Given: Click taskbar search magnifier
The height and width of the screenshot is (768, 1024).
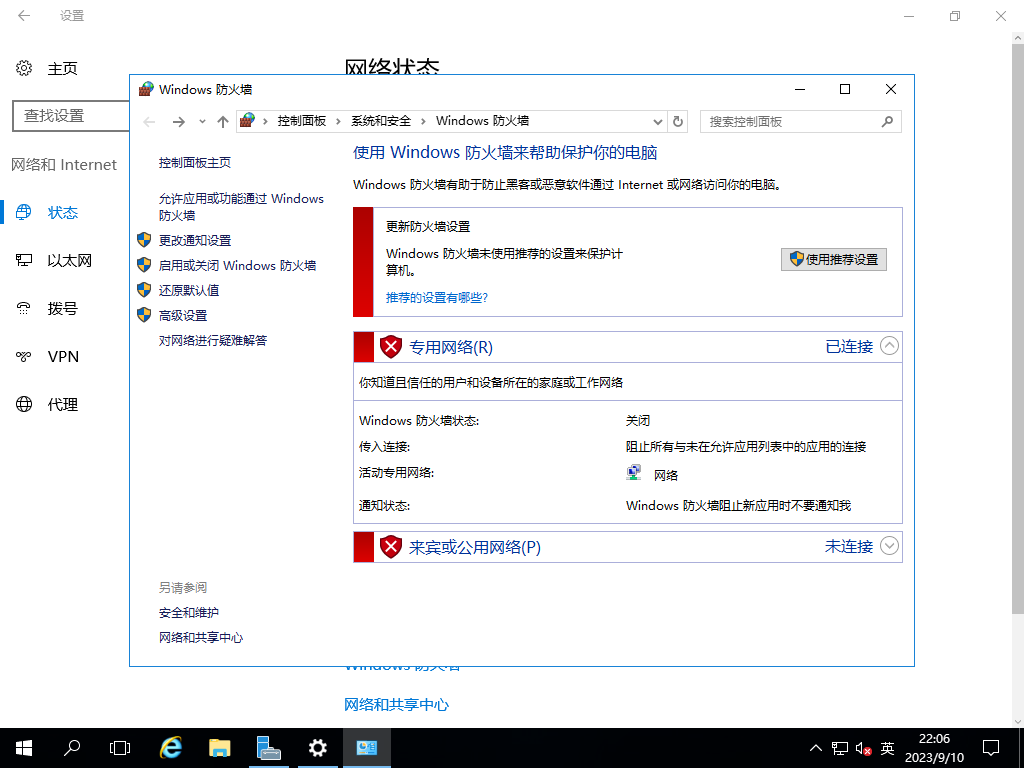Looking at the screenshot, I should [72, 748].
